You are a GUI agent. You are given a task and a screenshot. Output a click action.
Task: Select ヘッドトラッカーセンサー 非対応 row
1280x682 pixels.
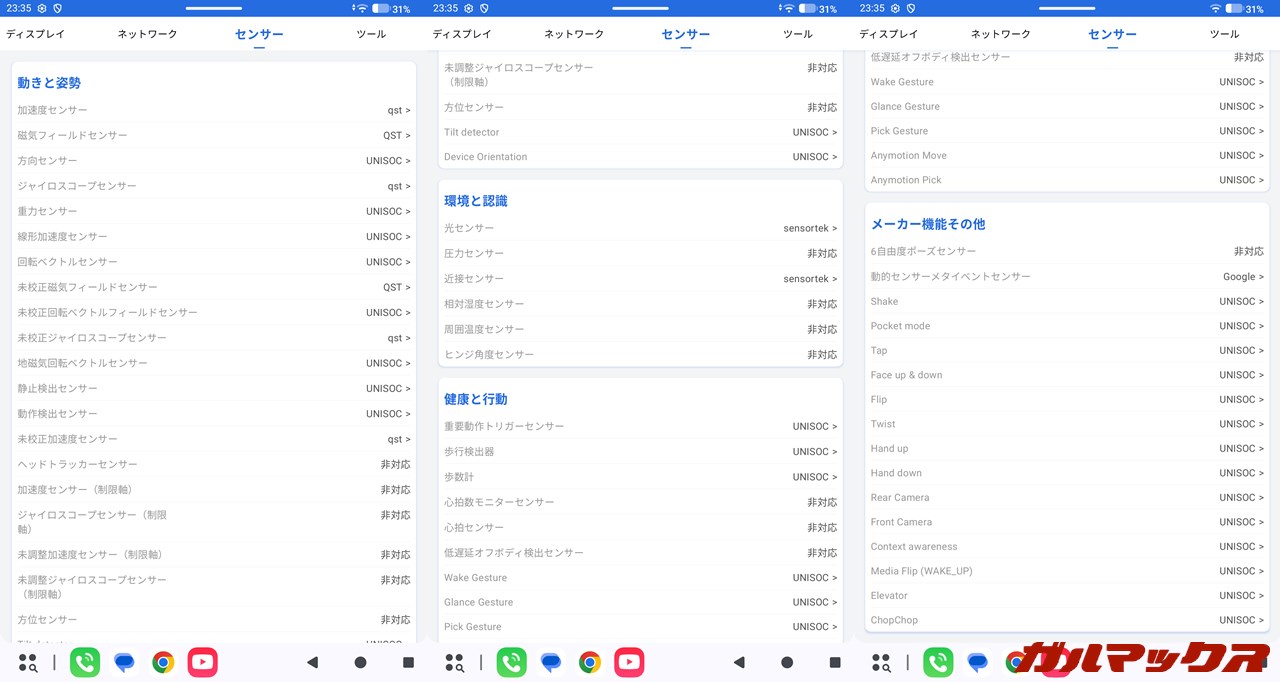tap(214, 464)
